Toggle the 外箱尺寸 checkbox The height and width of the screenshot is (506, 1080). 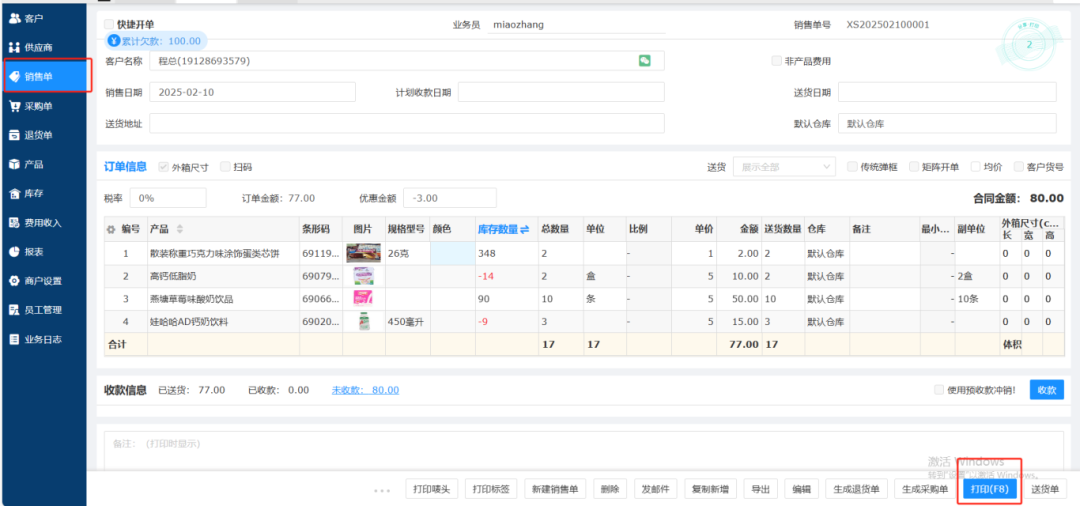point(163,167)
